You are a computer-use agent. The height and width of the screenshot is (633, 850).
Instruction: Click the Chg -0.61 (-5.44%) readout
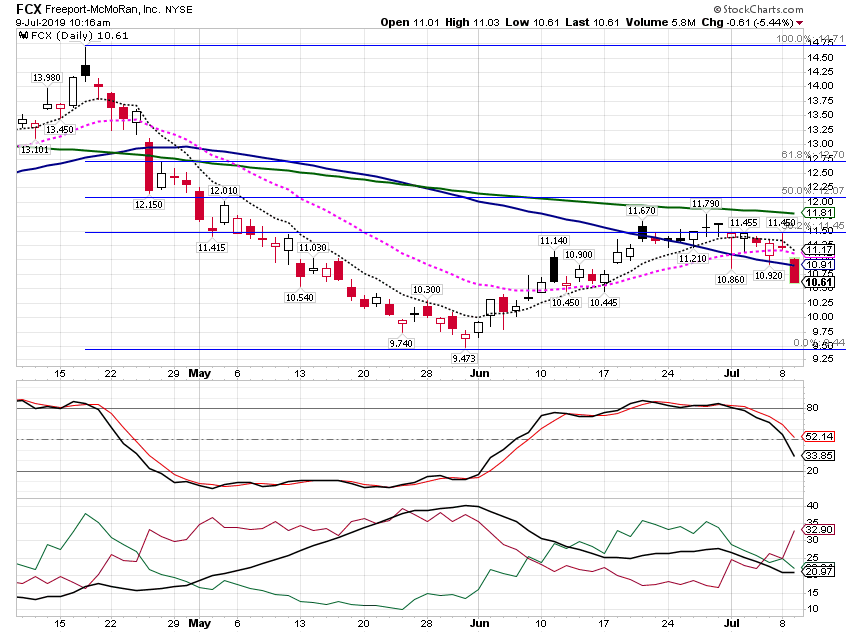(x=747, y=22)
